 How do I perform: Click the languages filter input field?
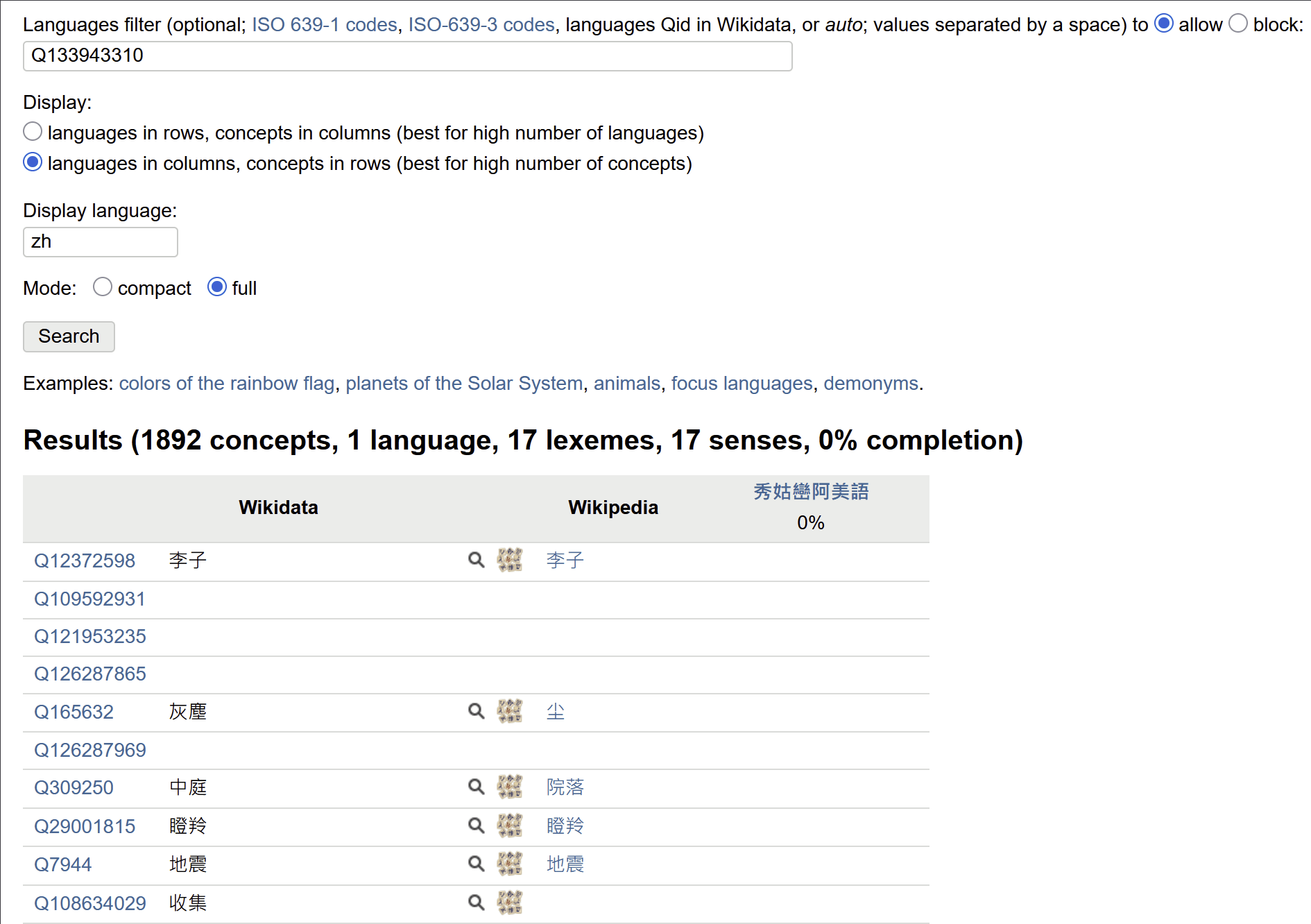[408, 56]
